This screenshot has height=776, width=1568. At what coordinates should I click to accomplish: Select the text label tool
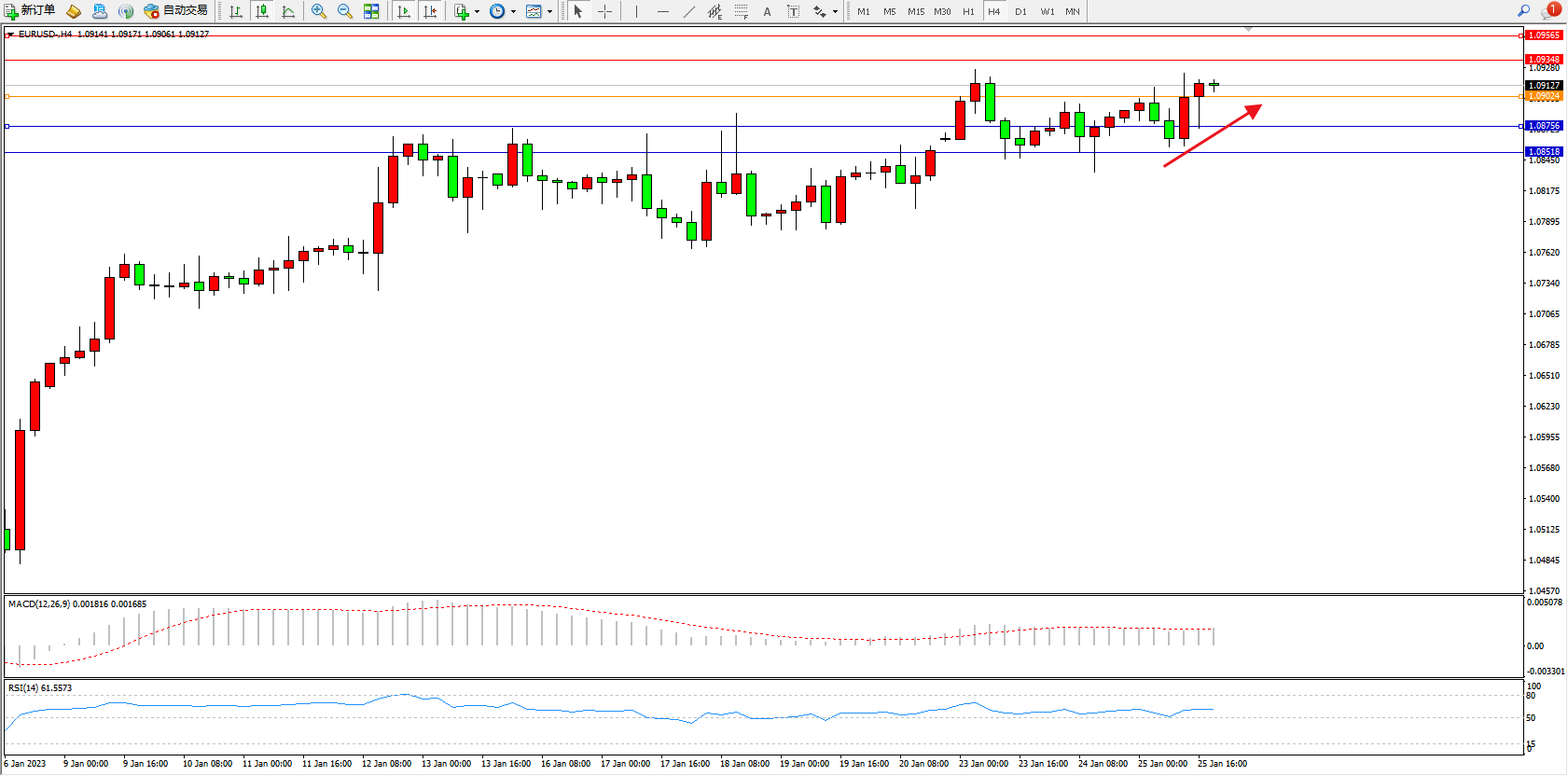point(793,11)
